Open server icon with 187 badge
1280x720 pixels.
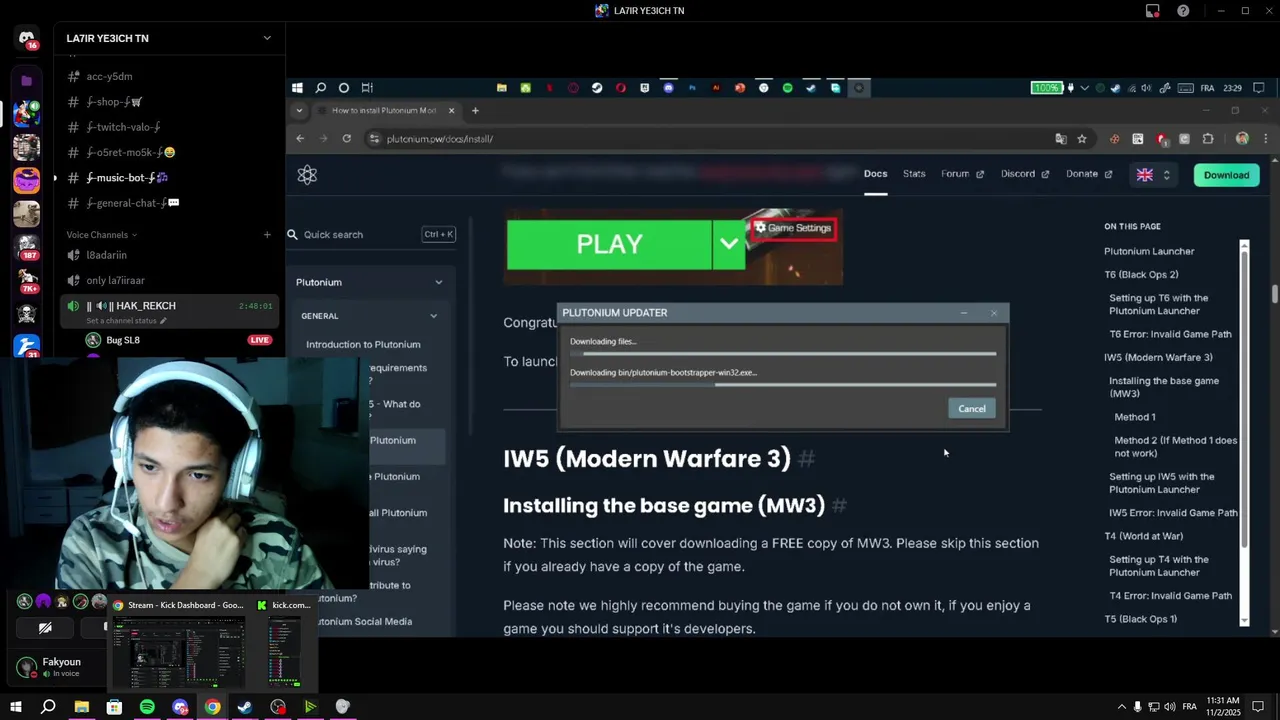pos(27,246)
